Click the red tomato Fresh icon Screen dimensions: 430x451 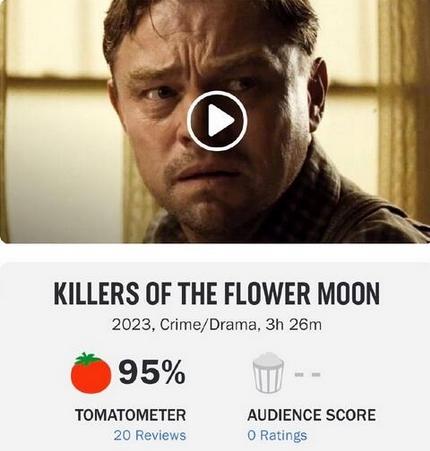point(91,373)
